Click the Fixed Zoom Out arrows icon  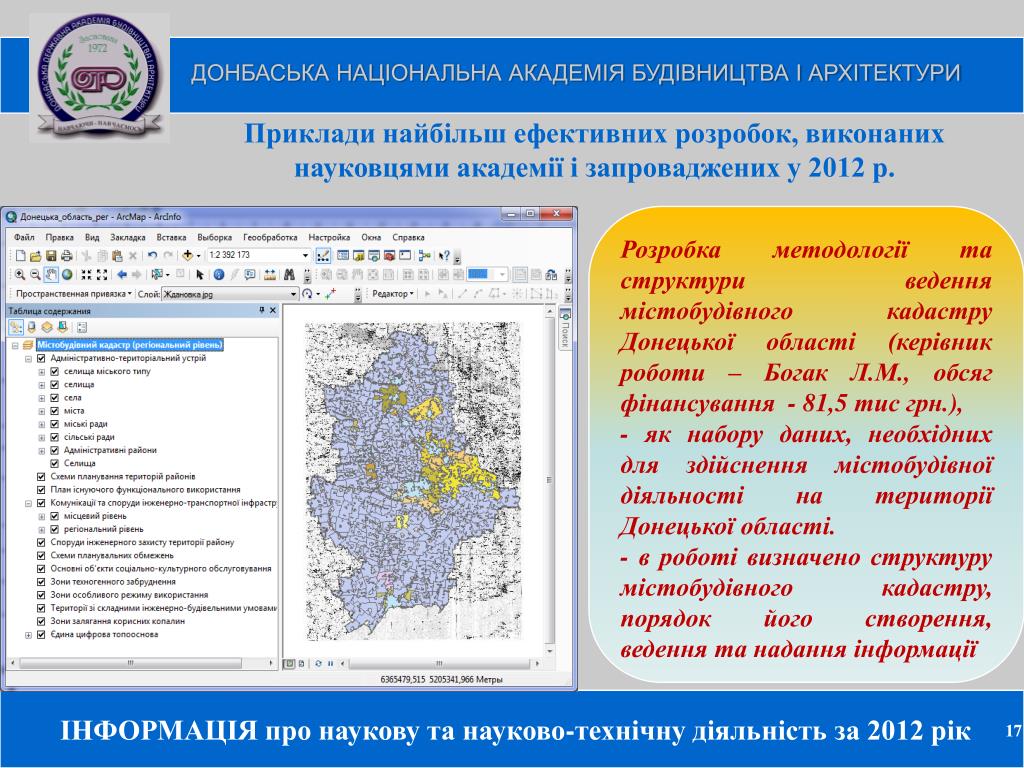[x=102, y=275]
